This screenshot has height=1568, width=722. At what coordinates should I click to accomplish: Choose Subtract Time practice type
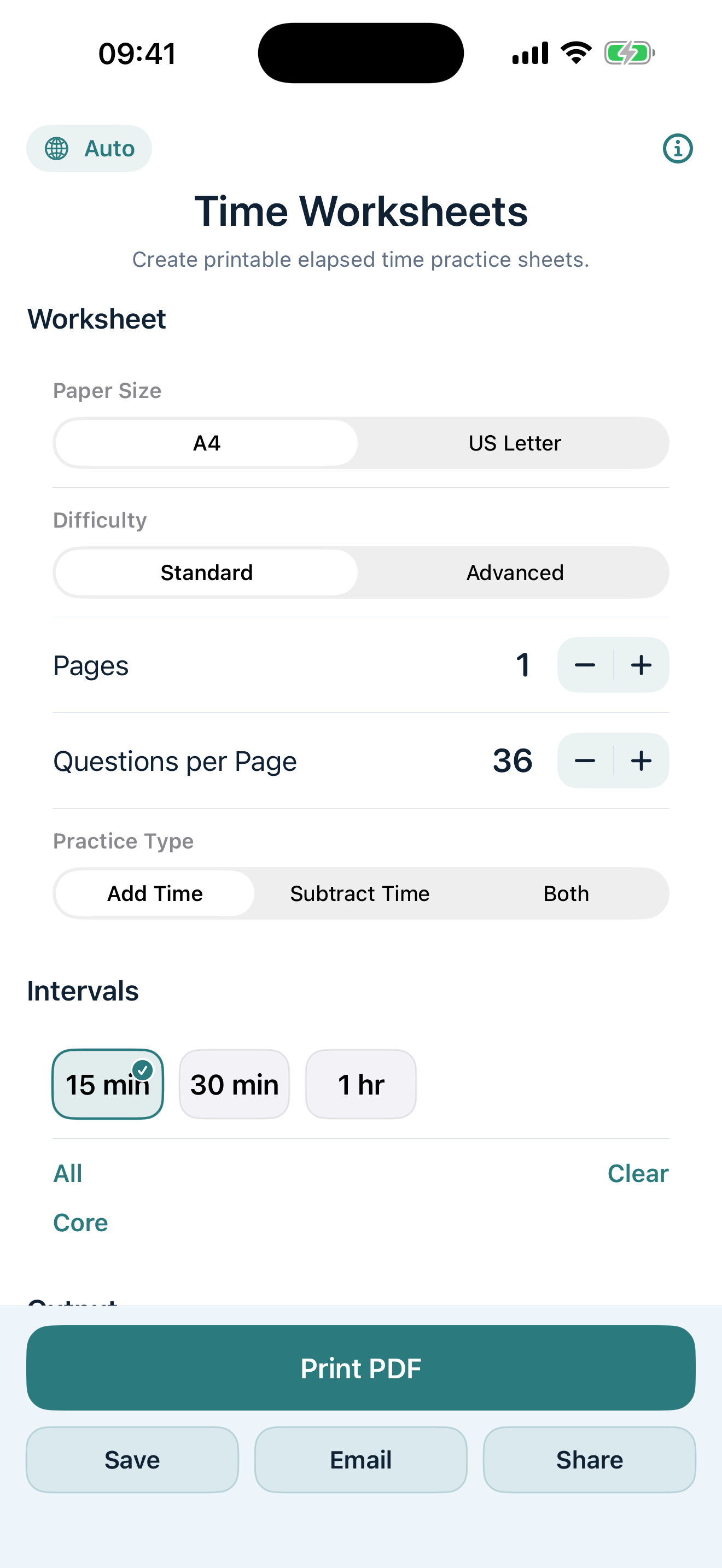click(x=360, y=893)
